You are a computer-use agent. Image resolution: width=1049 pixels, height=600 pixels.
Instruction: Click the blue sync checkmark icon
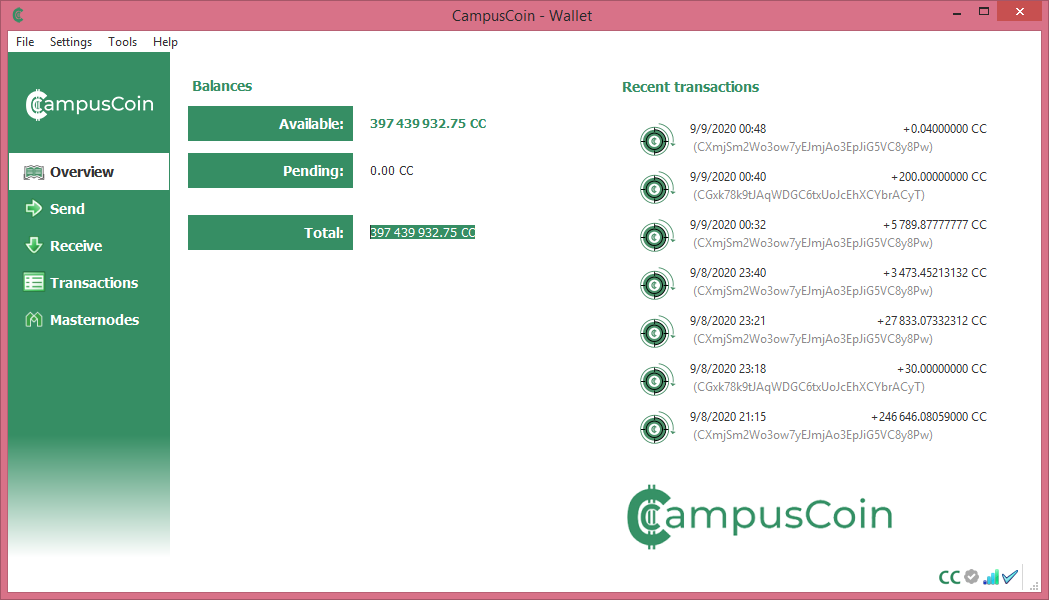tap(1010, 576)
